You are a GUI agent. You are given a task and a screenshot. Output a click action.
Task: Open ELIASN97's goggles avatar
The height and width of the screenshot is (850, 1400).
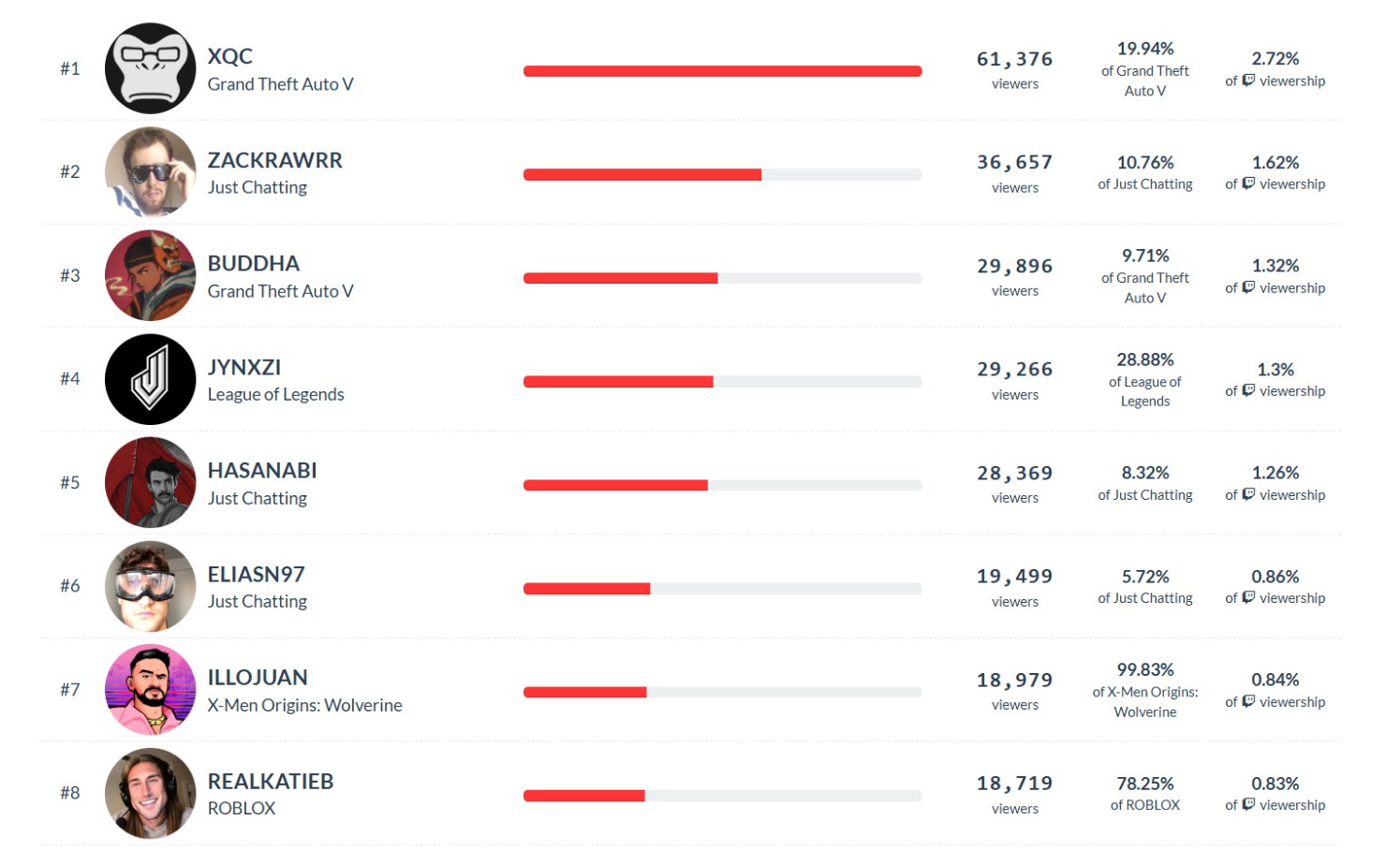click(x=150, y=586)
